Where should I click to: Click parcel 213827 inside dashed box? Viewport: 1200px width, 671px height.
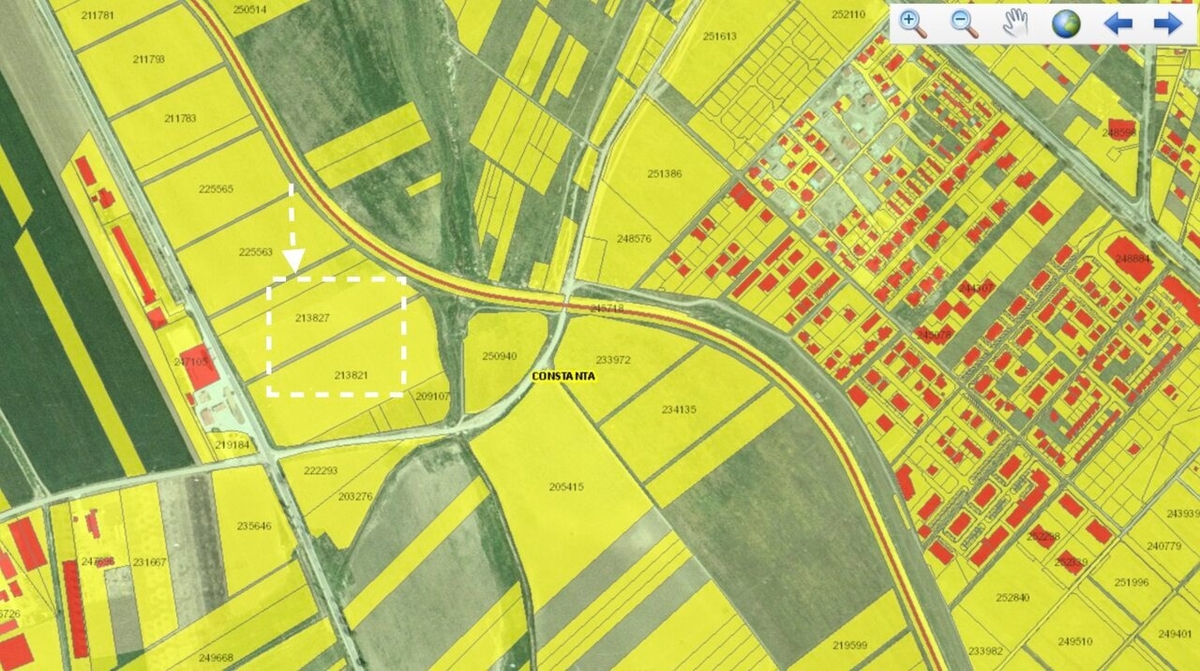pyautogui.click(x=313, y=318)
